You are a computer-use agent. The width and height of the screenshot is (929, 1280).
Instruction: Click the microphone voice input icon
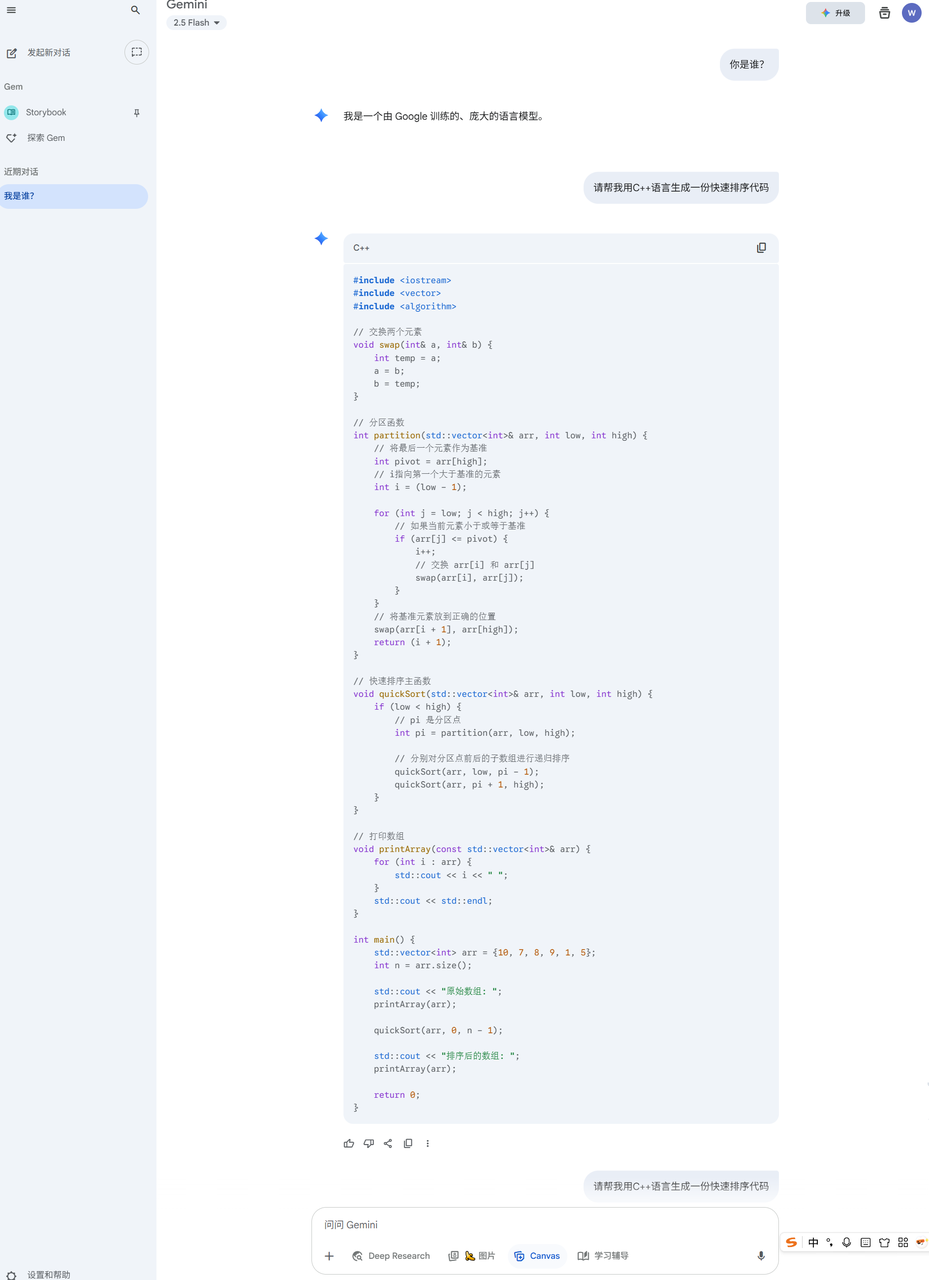tap(761, 1256)
